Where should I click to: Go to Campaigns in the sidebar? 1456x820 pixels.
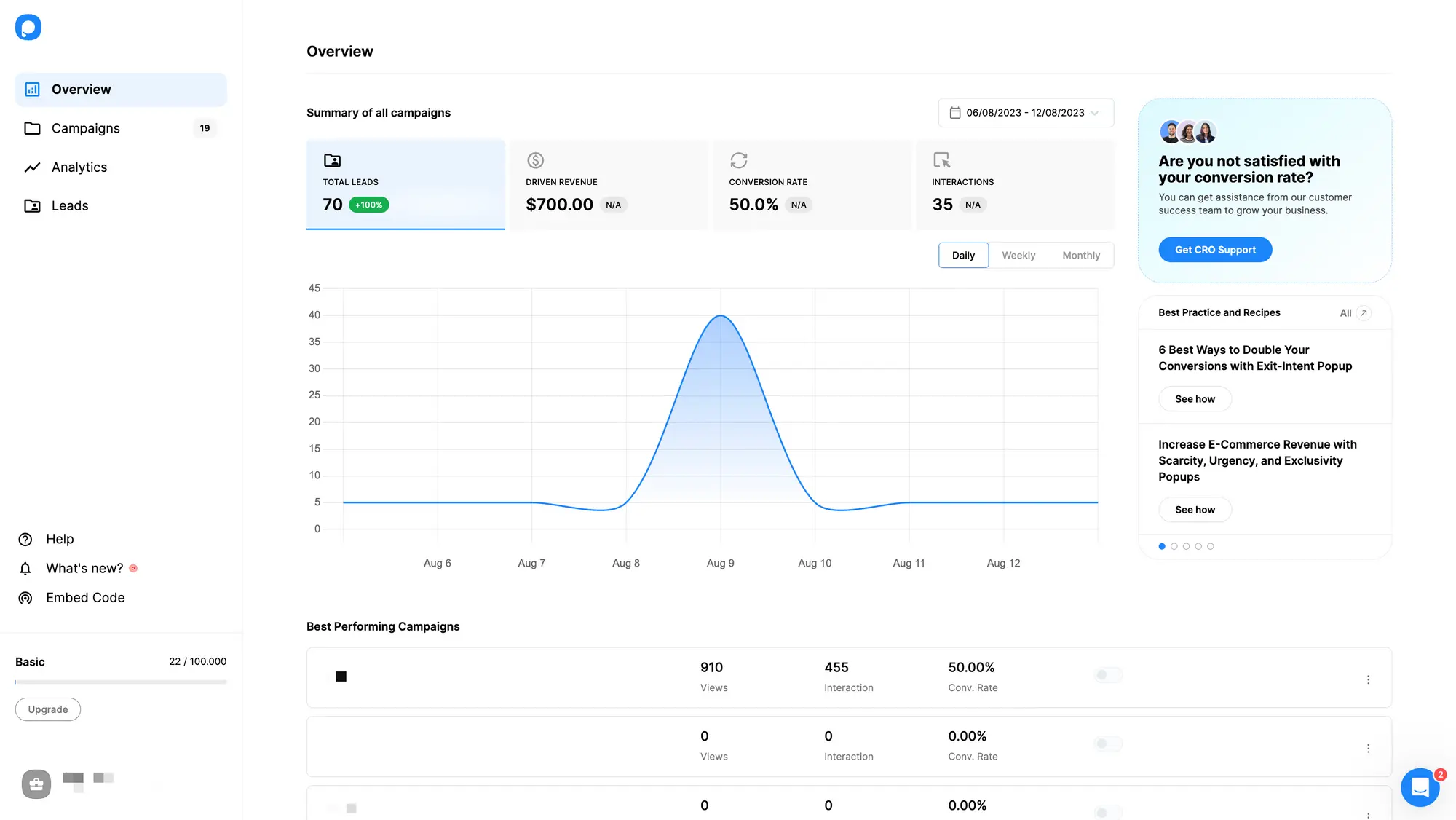[x=86, y=128]
